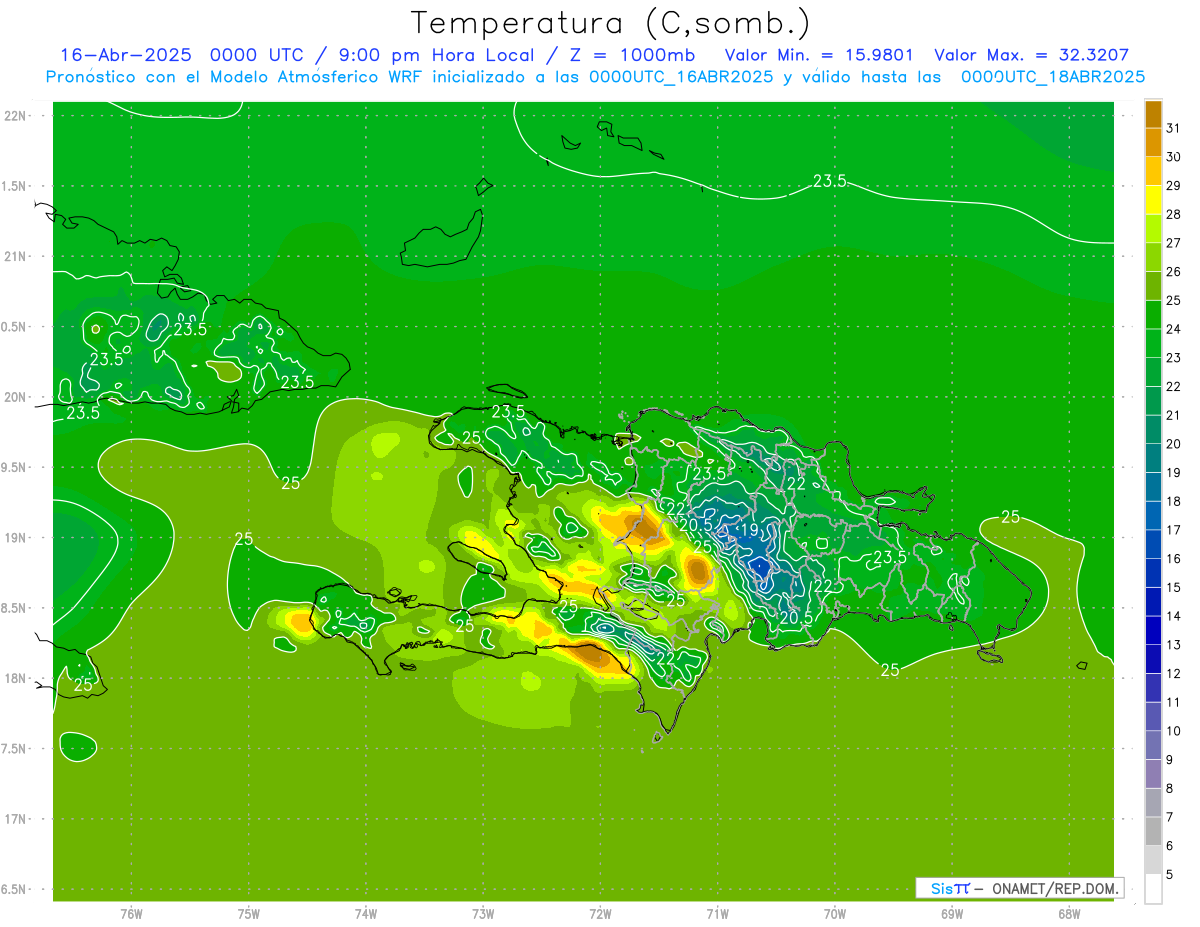This screenshot has width=1200, height=927.
Task: Click the '22N' latitude axis label
Action: pos(15,116)
